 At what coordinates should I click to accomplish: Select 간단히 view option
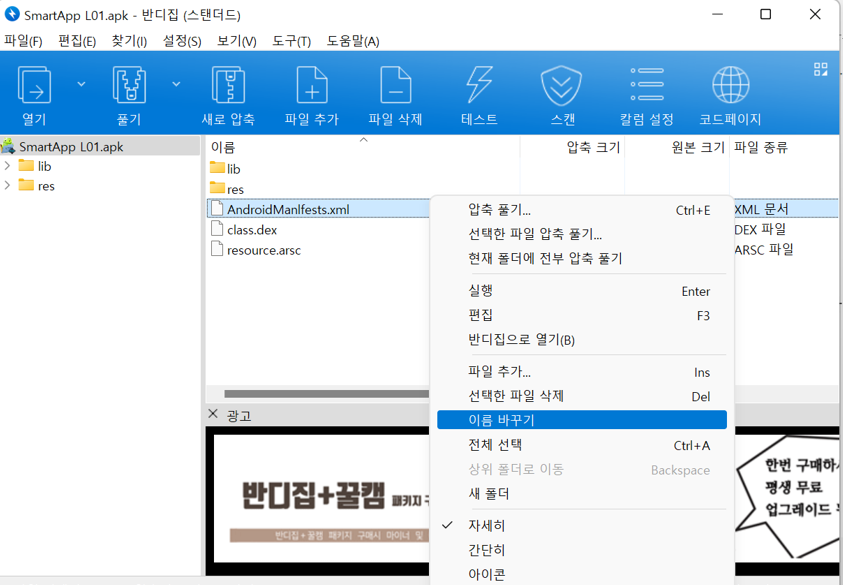pyautogui.click(x=582, y=550)
